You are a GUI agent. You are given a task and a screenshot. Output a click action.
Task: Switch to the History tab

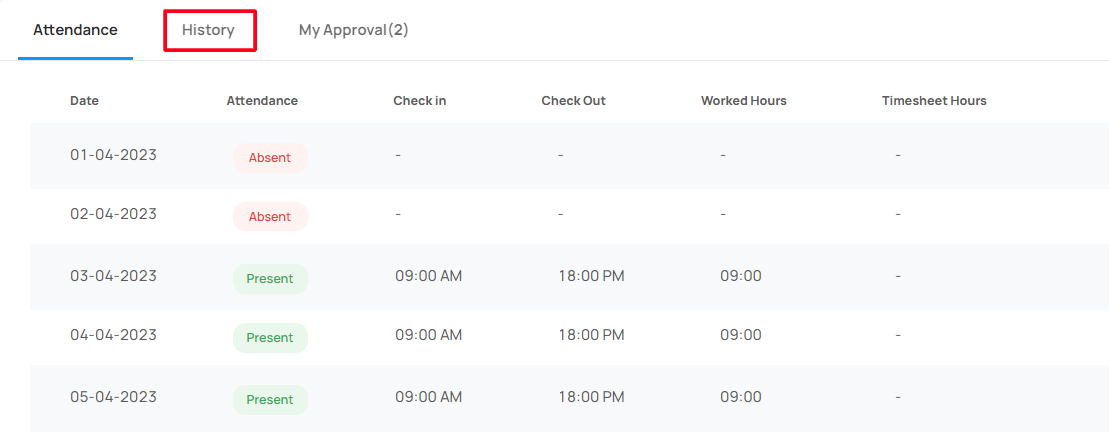coord(208,30)
